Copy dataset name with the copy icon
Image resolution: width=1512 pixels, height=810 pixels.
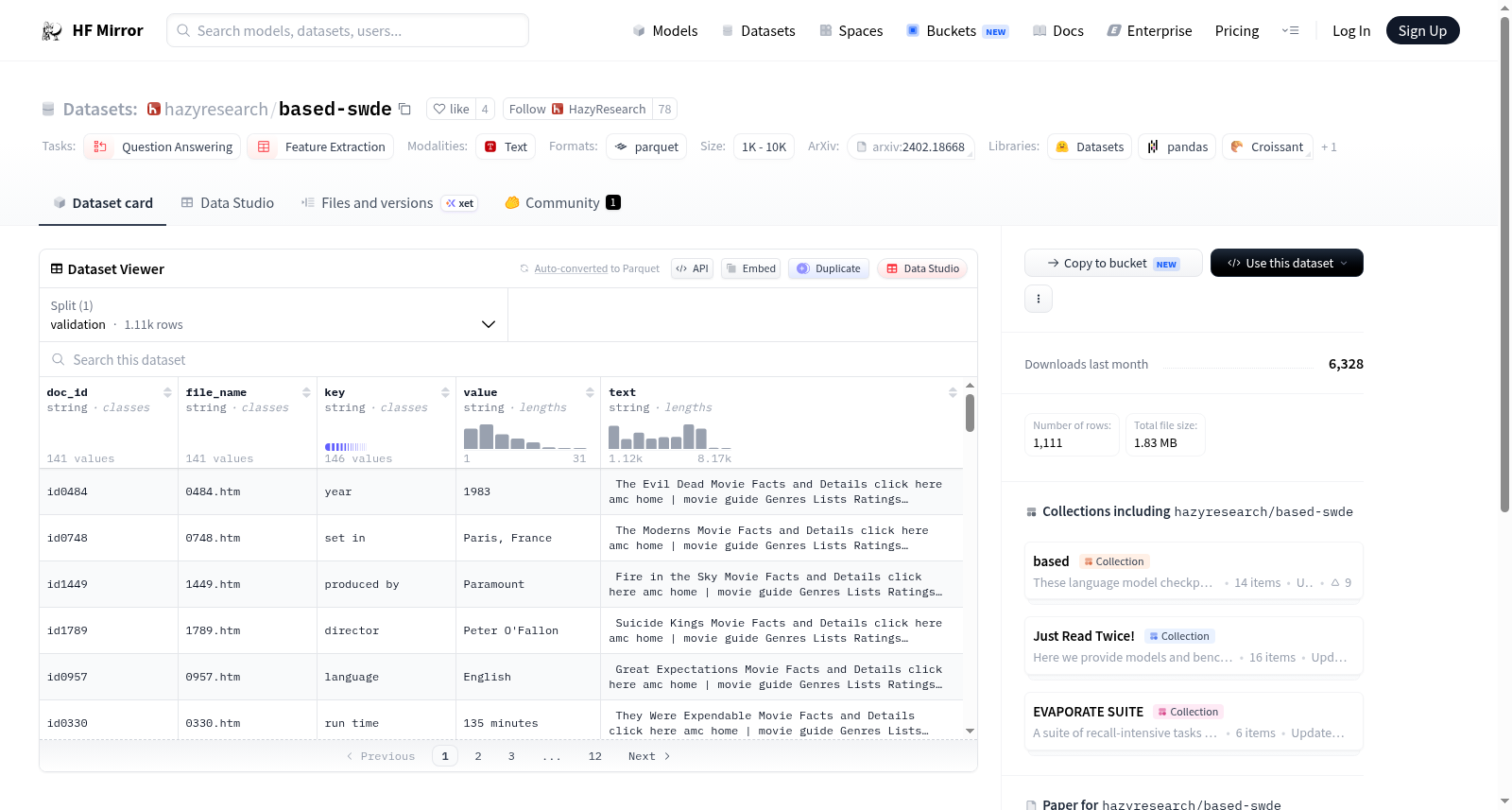point(404,109)
